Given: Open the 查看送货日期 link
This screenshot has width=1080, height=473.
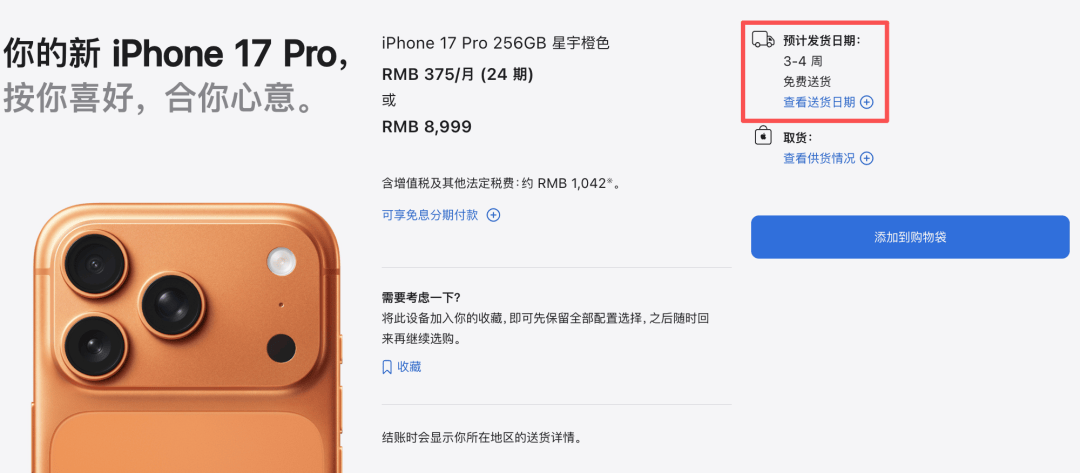Looking at the screenshot, I should pos(819,103).
